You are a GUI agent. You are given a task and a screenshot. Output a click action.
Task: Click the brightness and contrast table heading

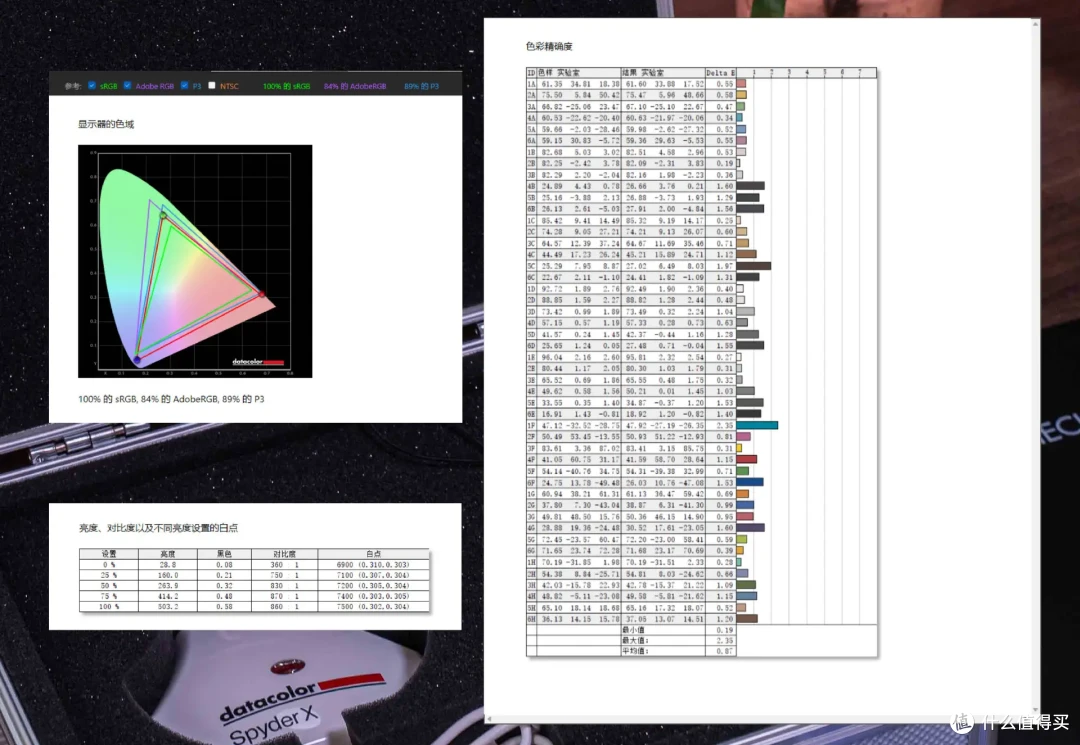[158, 527]
